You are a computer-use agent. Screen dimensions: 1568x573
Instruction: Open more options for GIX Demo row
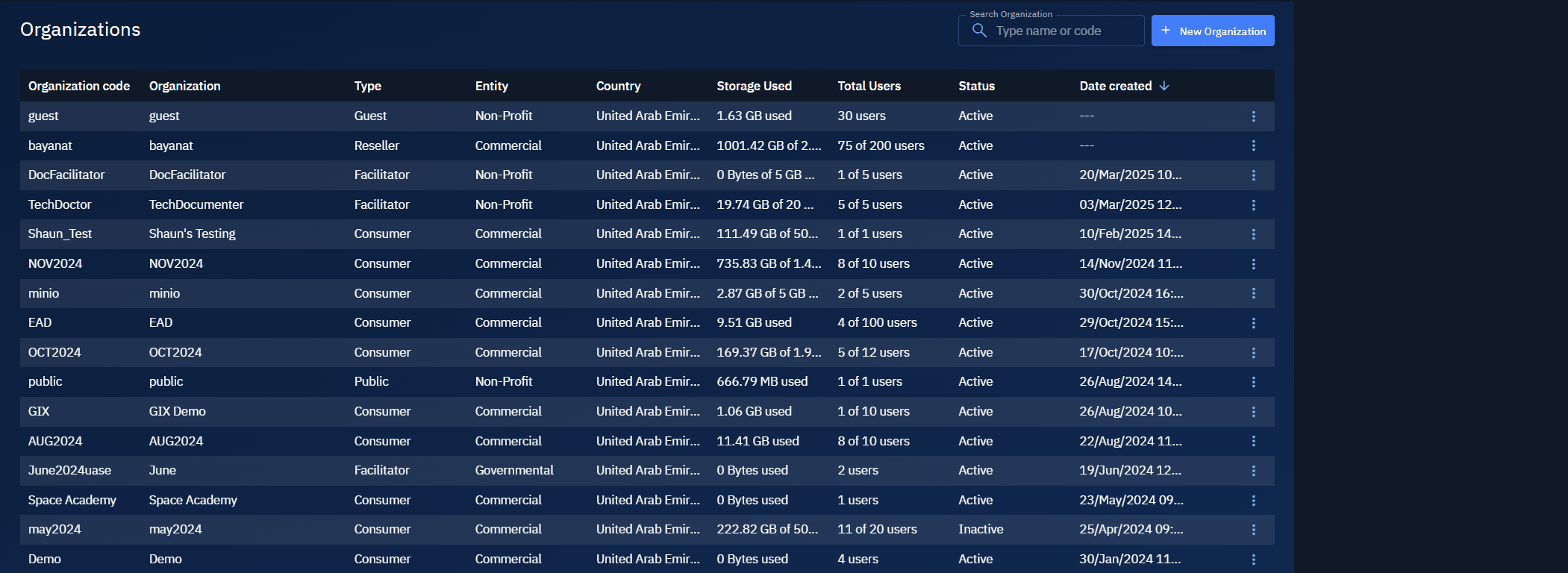click(x=1253, y=412)
